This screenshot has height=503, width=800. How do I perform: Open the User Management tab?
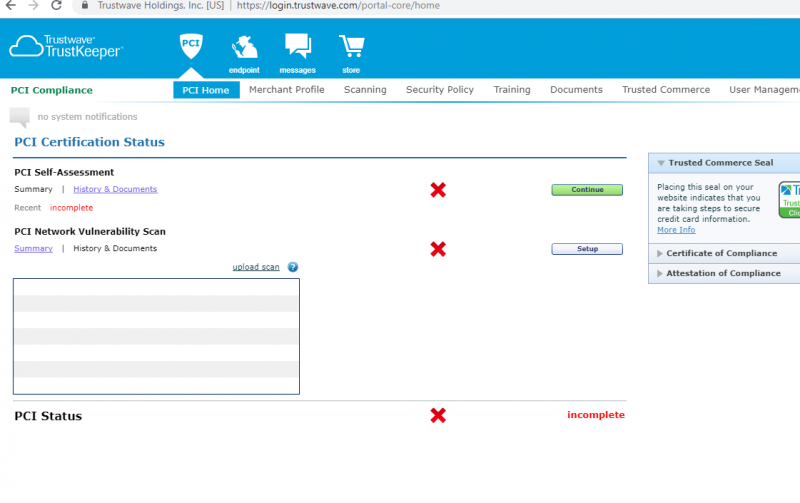coord(764,90)
